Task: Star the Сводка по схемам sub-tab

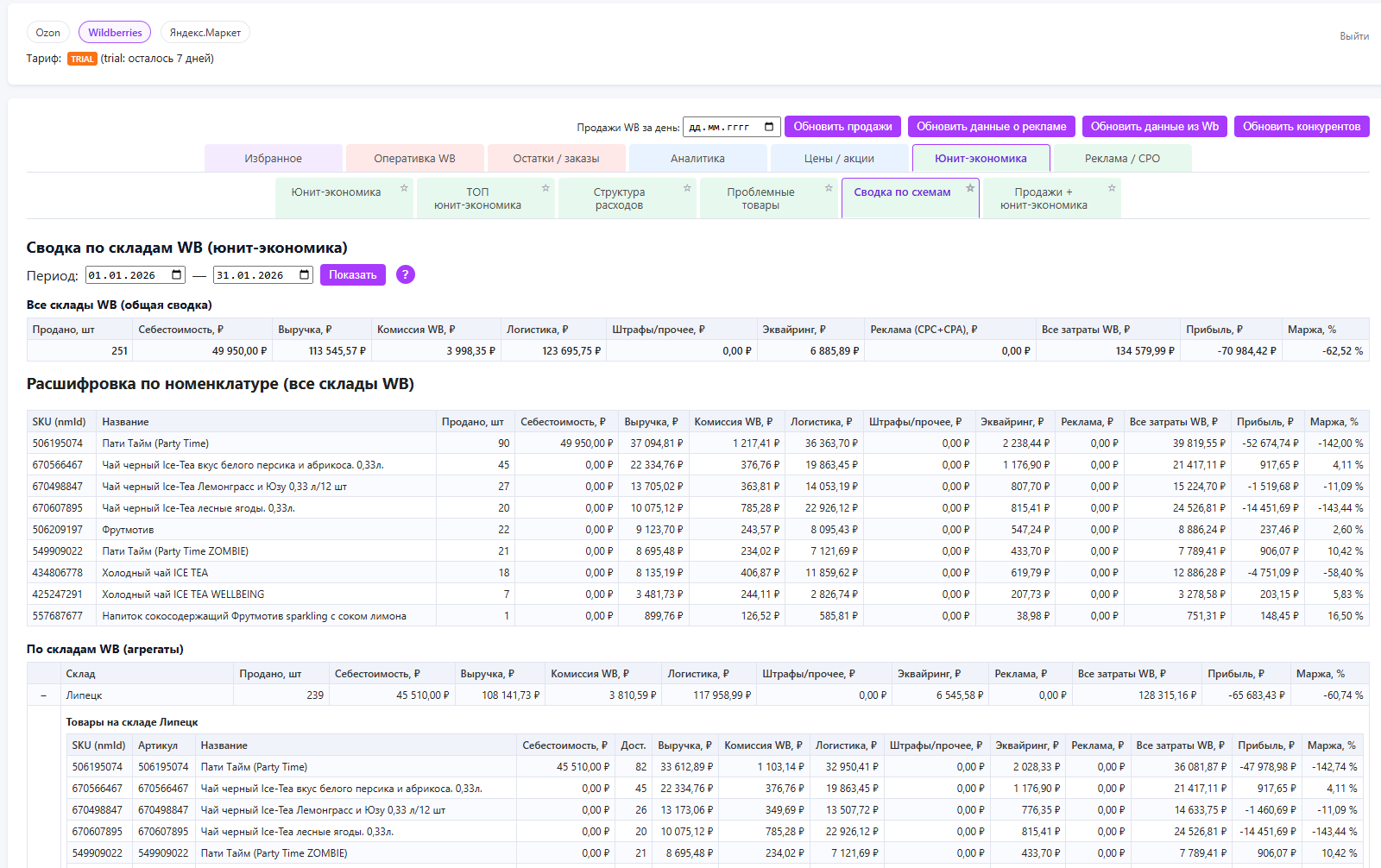Action: (x=970, y=187)
